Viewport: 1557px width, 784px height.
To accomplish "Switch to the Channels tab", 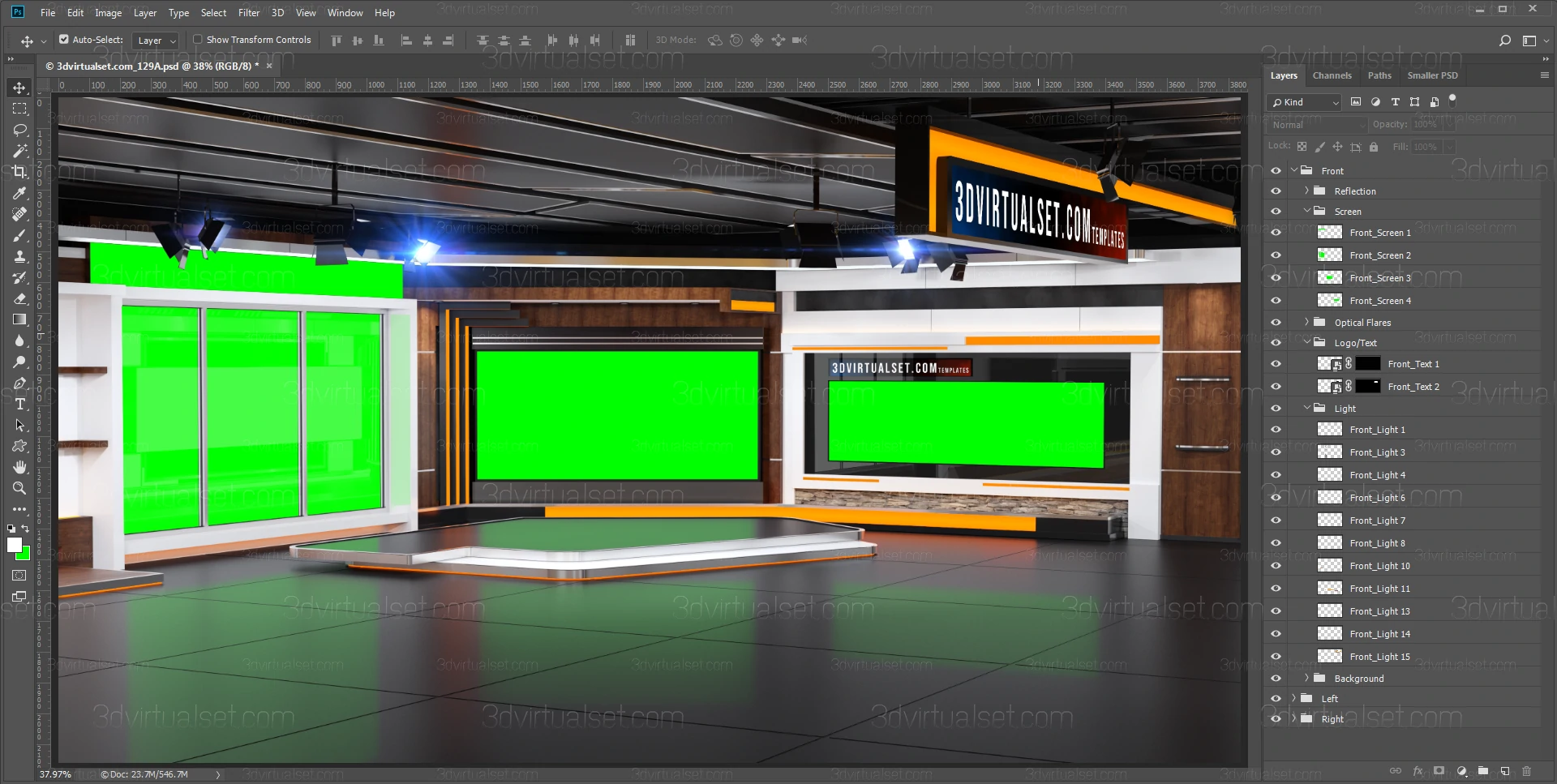I will click(x=1332, y=75).
